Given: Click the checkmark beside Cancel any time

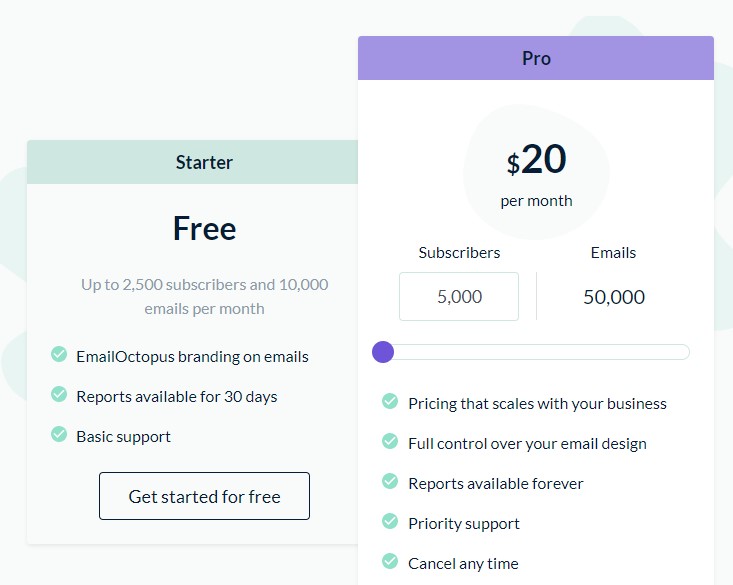Looking at the screenshot, I should click(390, 562).
